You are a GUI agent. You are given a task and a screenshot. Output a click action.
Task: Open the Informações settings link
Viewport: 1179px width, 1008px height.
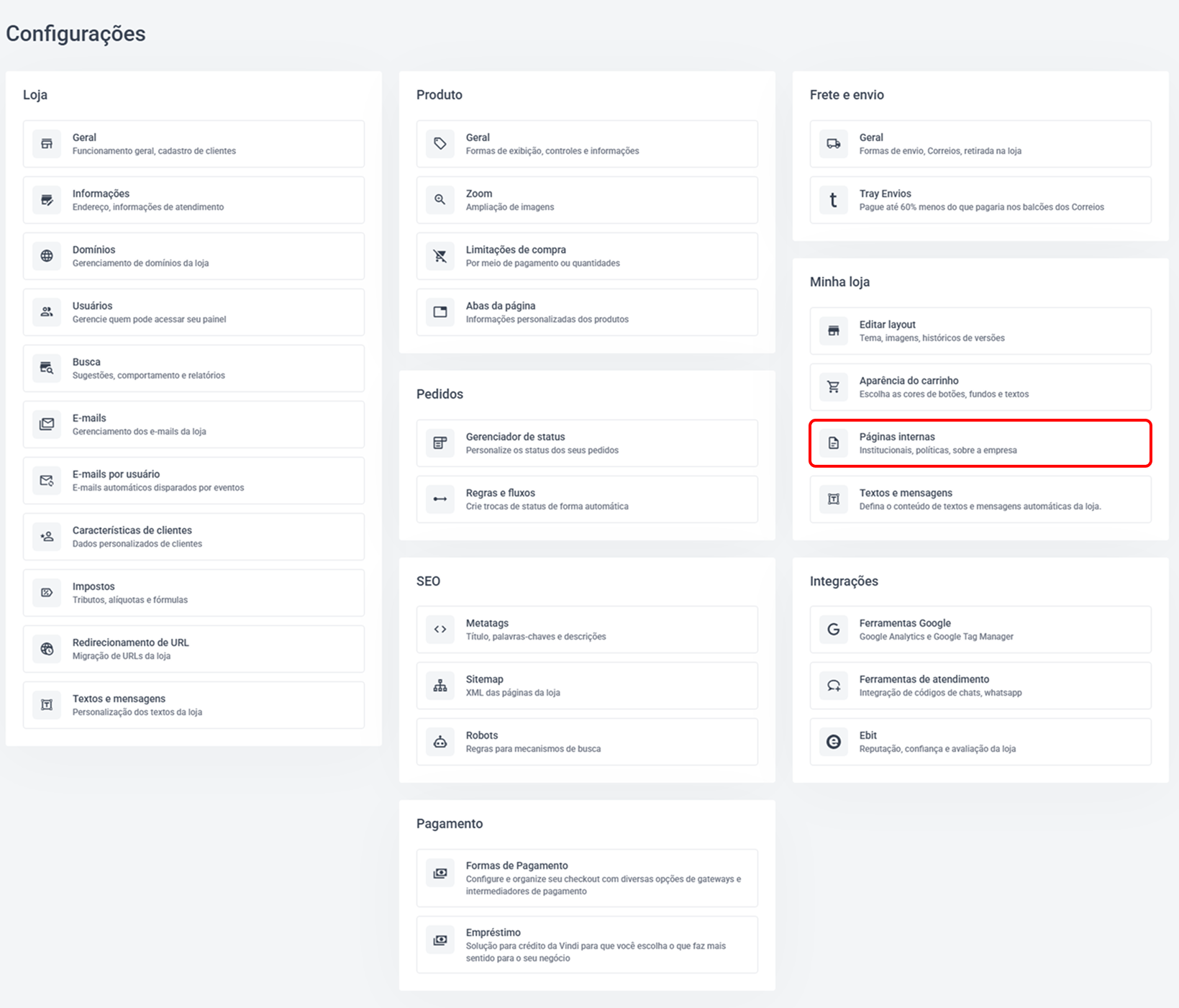click(x=101, y=194)
